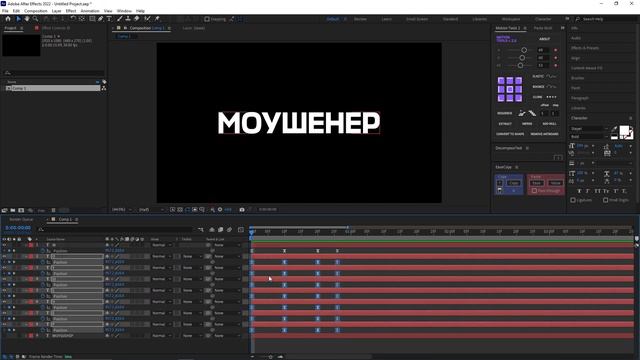Select the Rectangle shape tool
This screenshot has height=360, width=640.
point(92,19)
